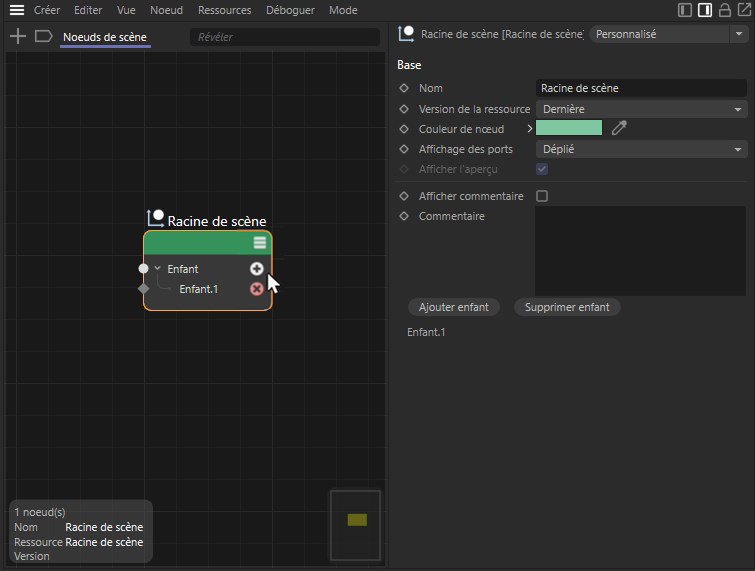Enable the Afficher commentaire checkbox

(542, 196)
